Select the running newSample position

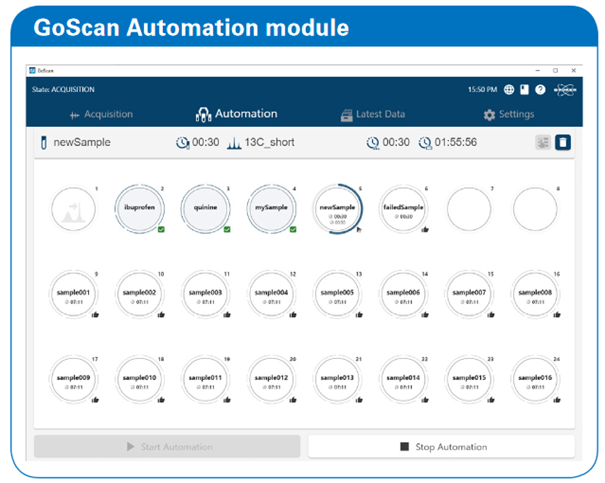(x=337, y=209)
